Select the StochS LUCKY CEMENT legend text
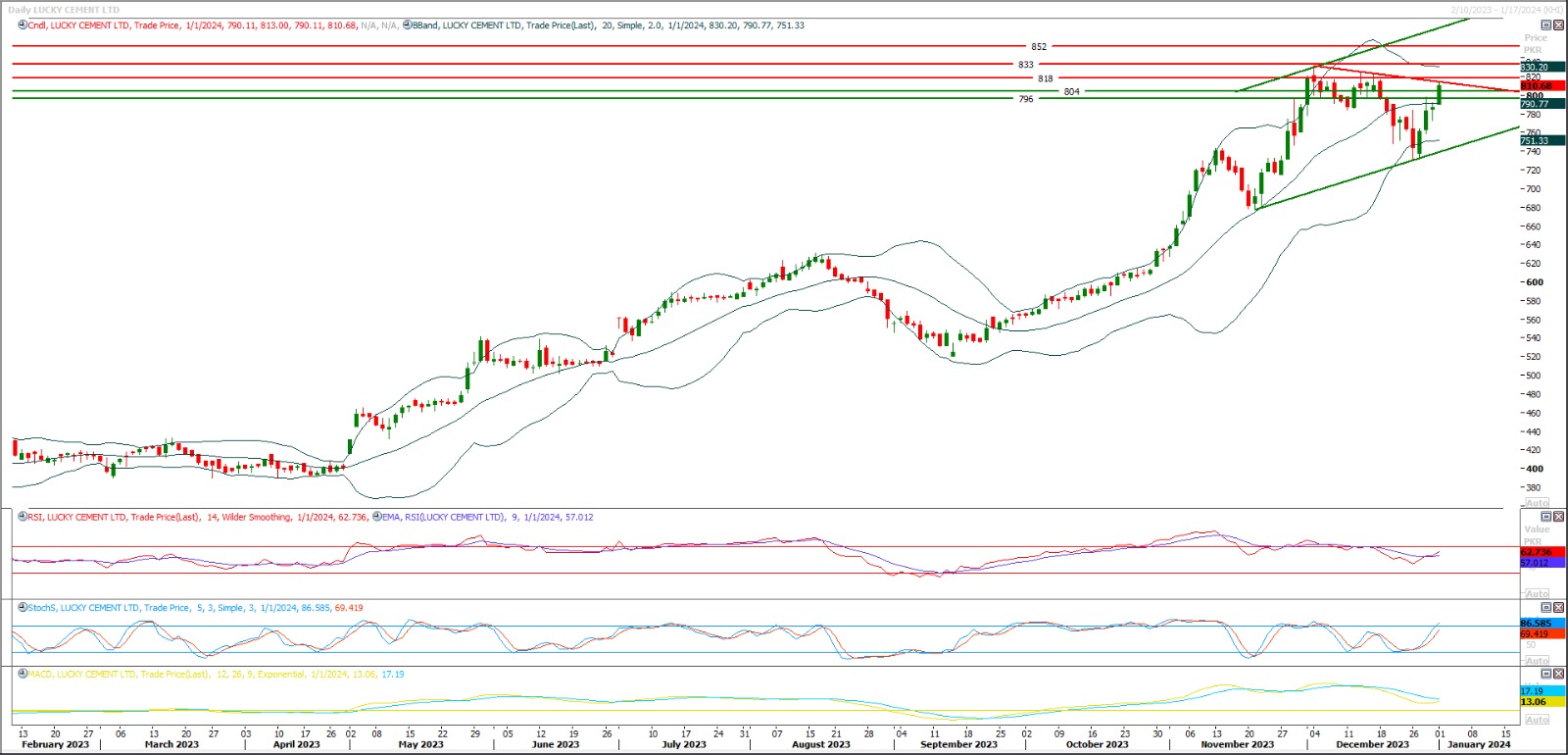The width and height of the screenshot is (1568, 755). coord(108,608)
